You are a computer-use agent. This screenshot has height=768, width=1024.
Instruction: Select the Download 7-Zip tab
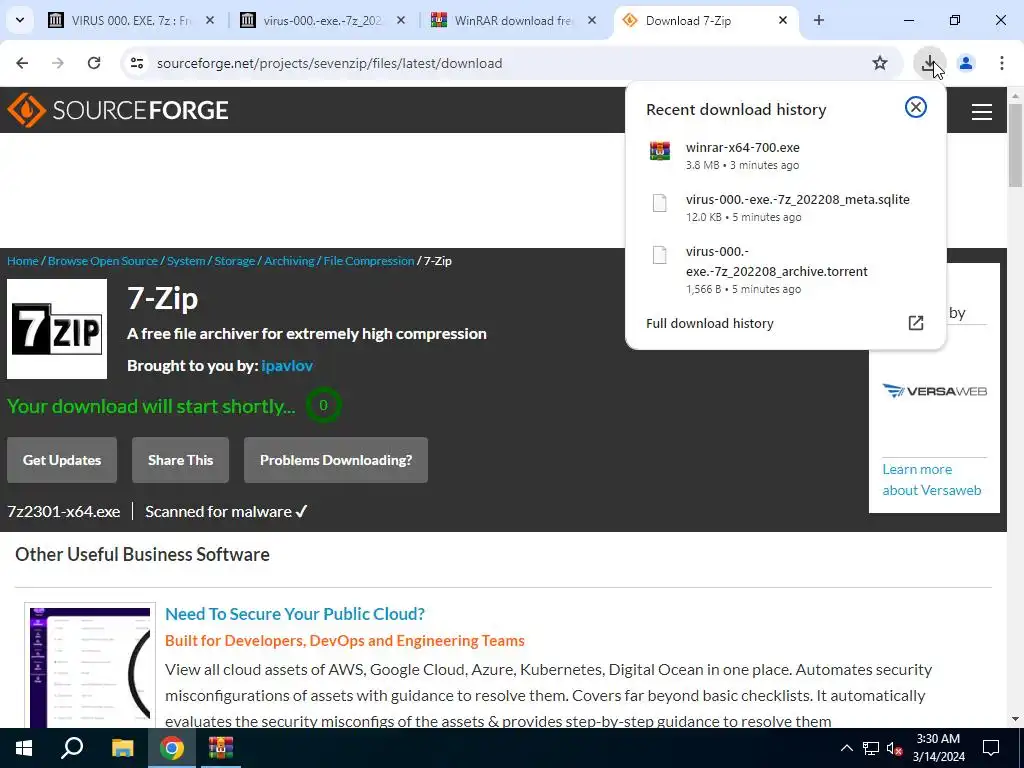click(x=688, y=20)
